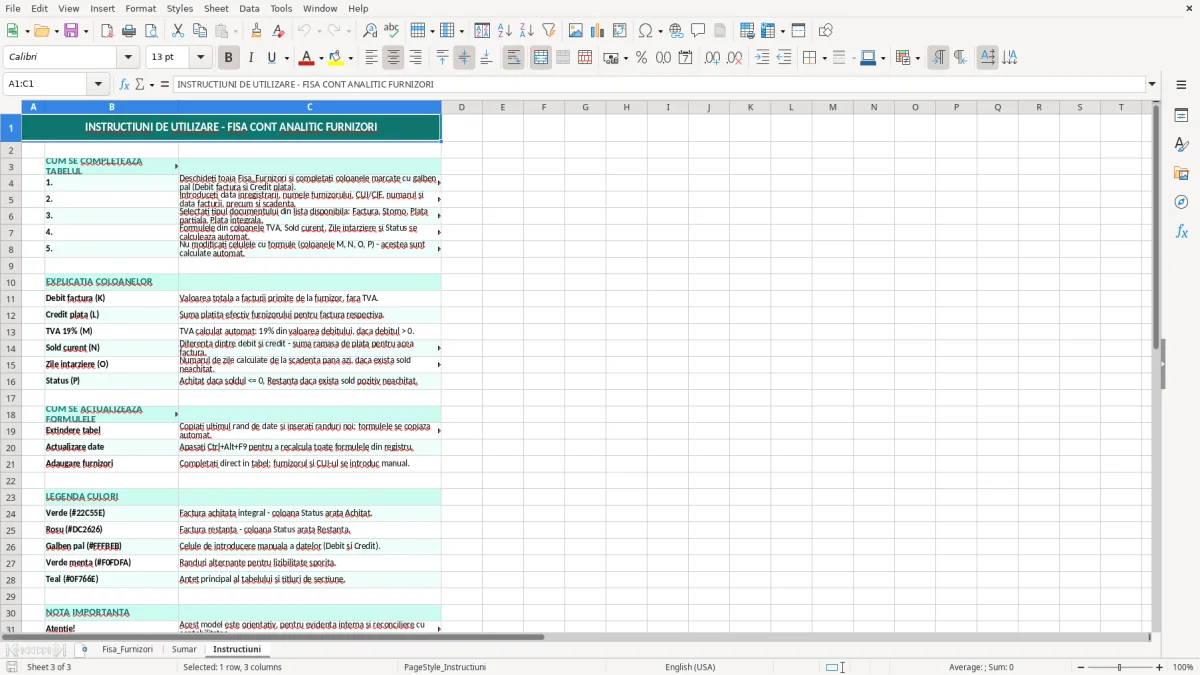Toggle Left-To-Right text direction

click(x=938, y=58)
